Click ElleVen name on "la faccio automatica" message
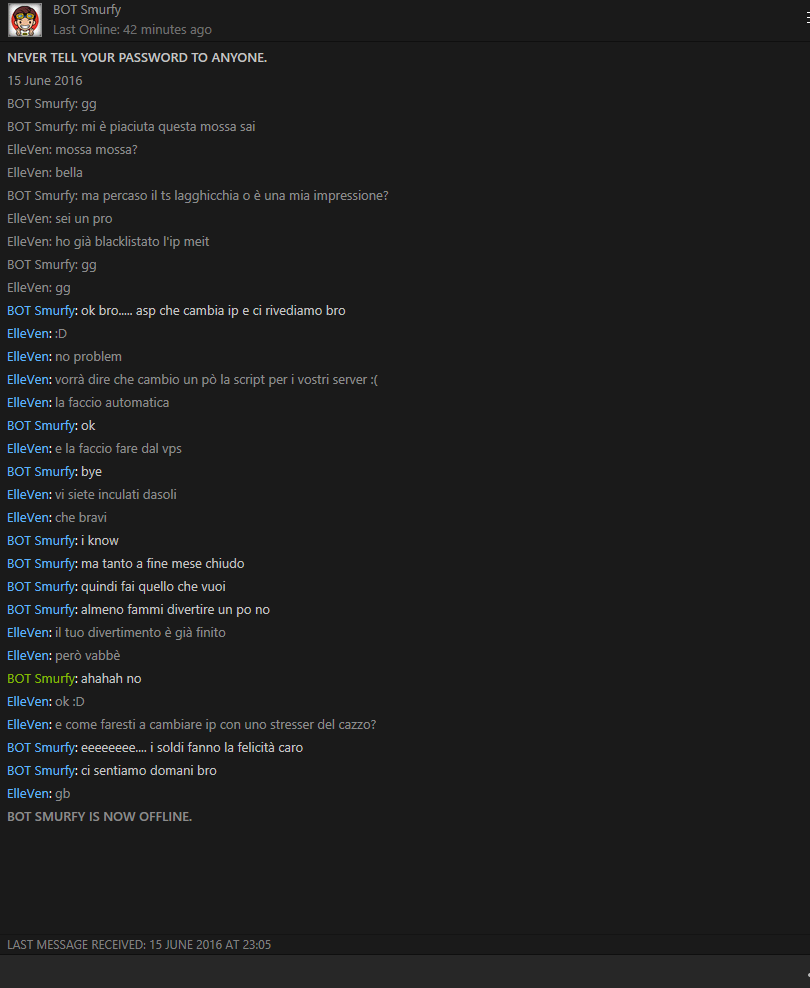The height and width of the screenshot is (988, 810). pos(28,403)
